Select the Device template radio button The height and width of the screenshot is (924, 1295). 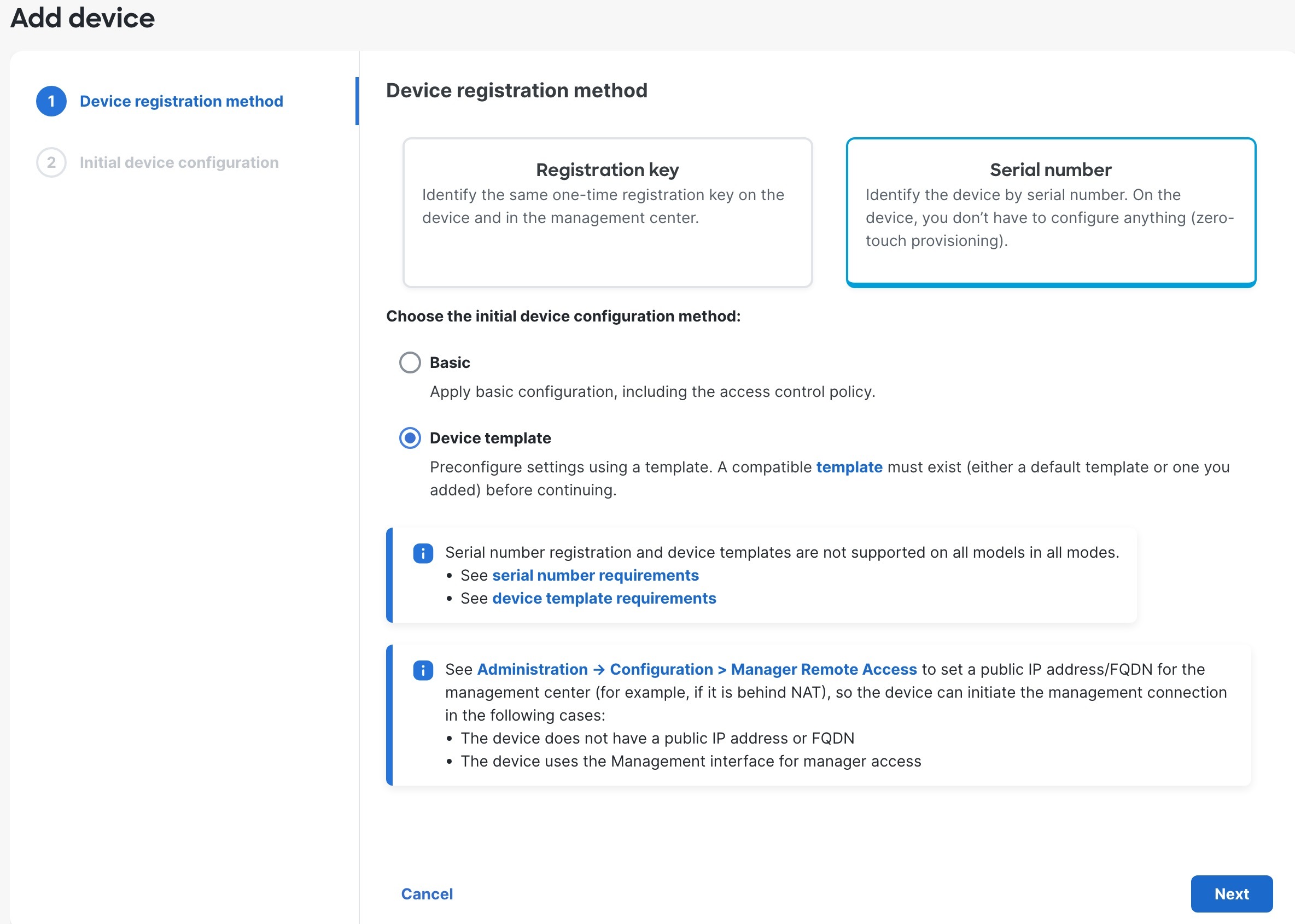click(409, 438)
